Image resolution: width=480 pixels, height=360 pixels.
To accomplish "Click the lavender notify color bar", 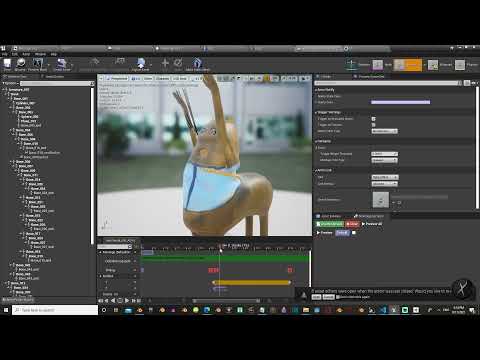I will [400, 102].
